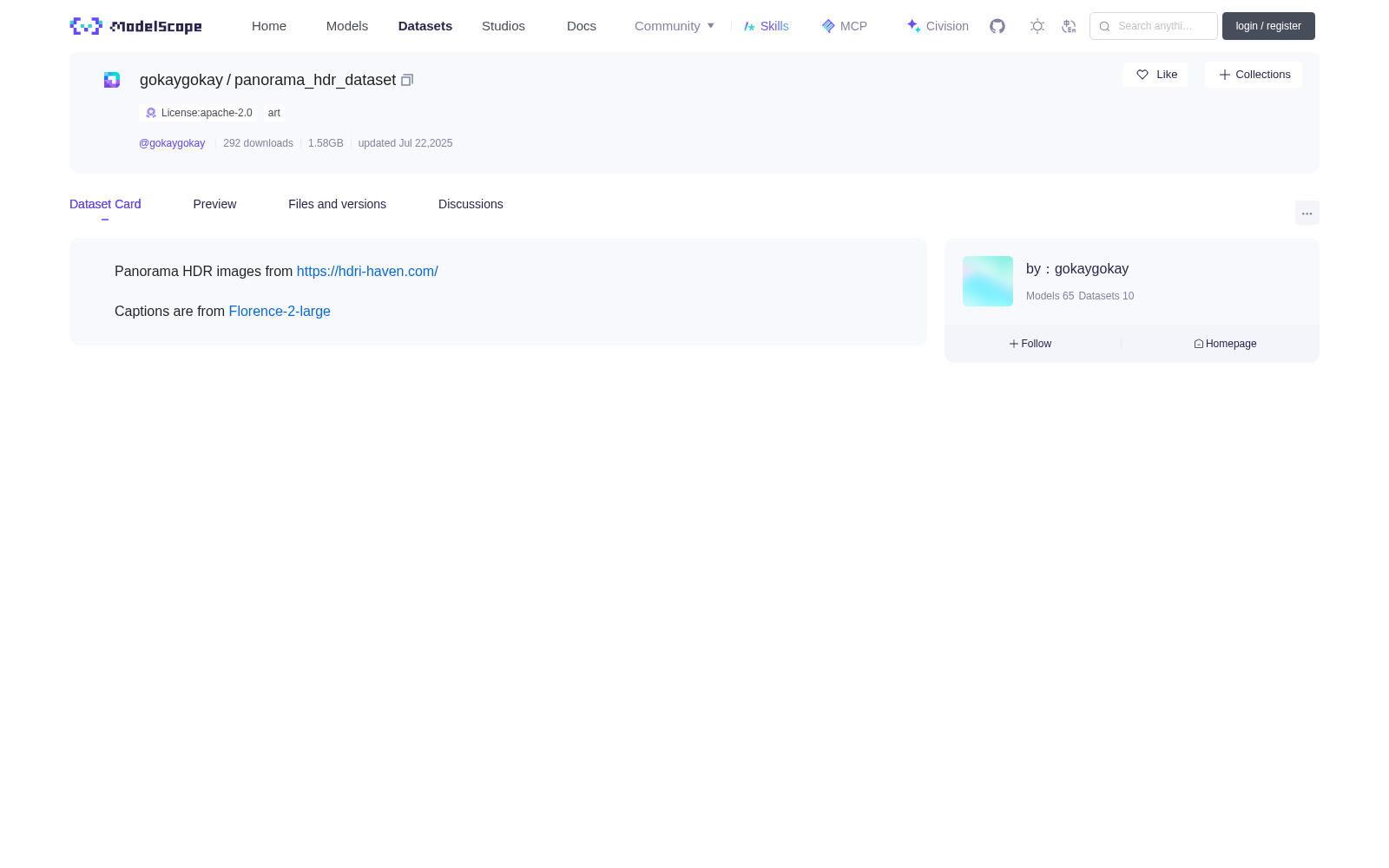The width and height of the screenshot is (1389, 868).
Task: Click the 1.58GB size text
Action: 326,143
